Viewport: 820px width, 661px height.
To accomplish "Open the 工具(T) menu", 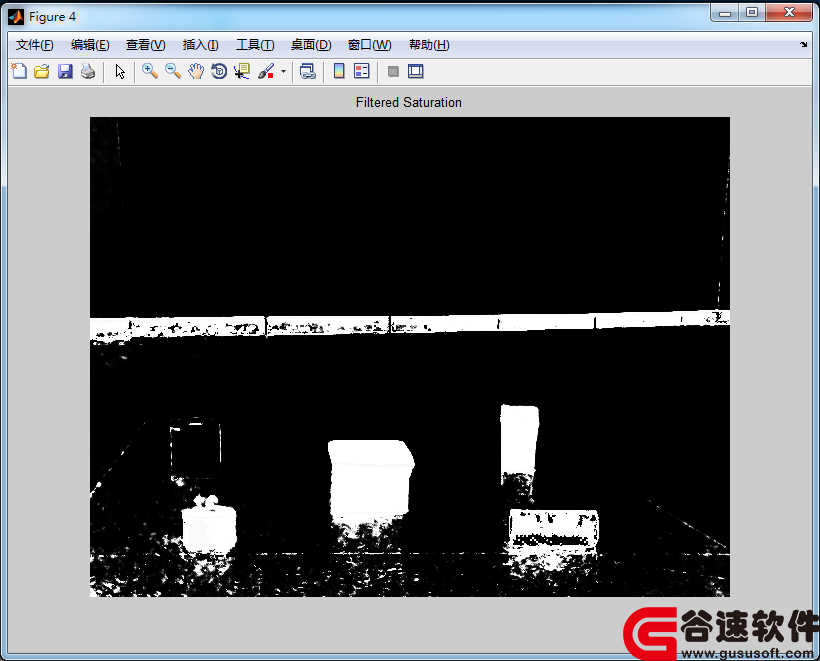I will [255, 45].
